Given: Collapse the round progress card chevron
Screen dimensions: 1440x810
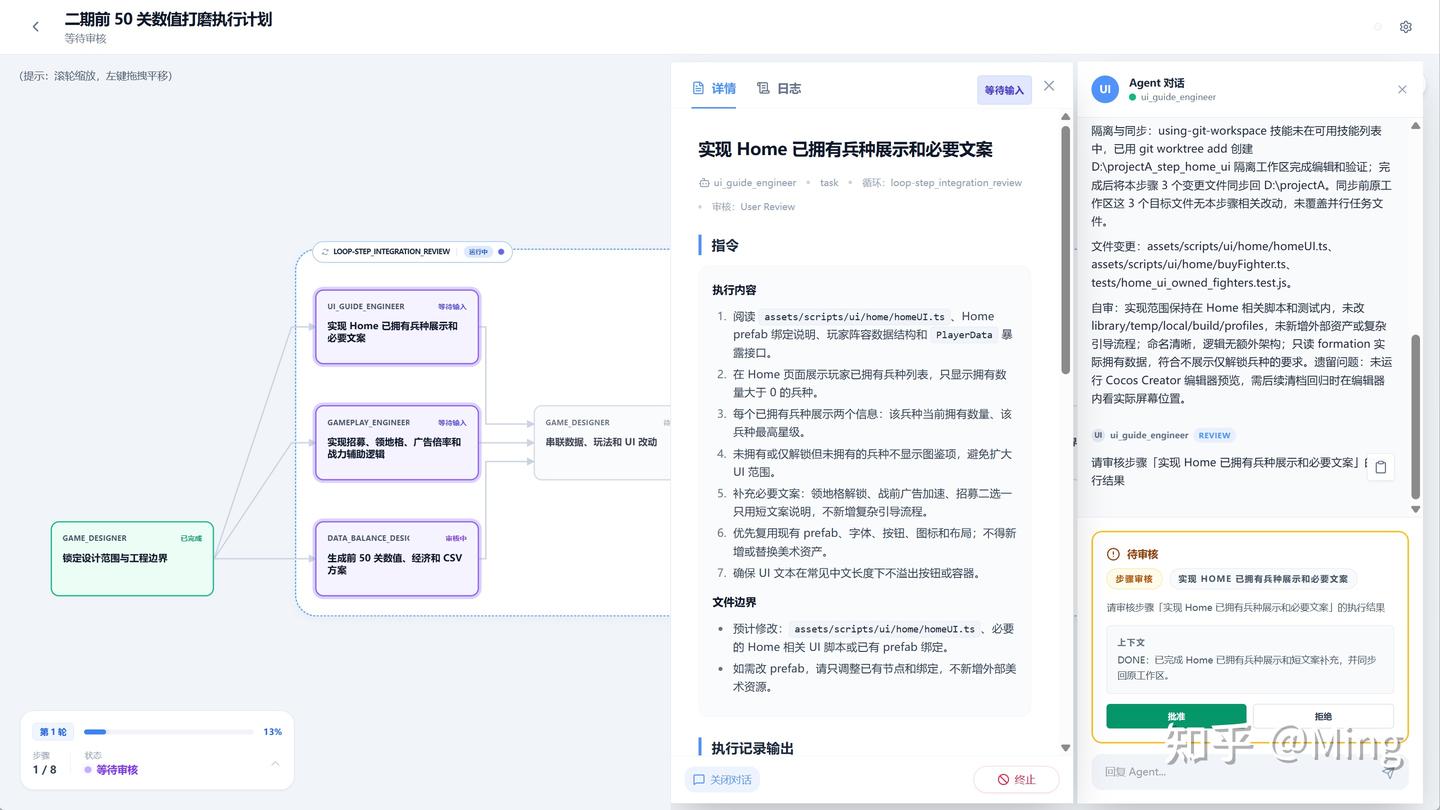Looking at the screenshot, I should point(275,763).
